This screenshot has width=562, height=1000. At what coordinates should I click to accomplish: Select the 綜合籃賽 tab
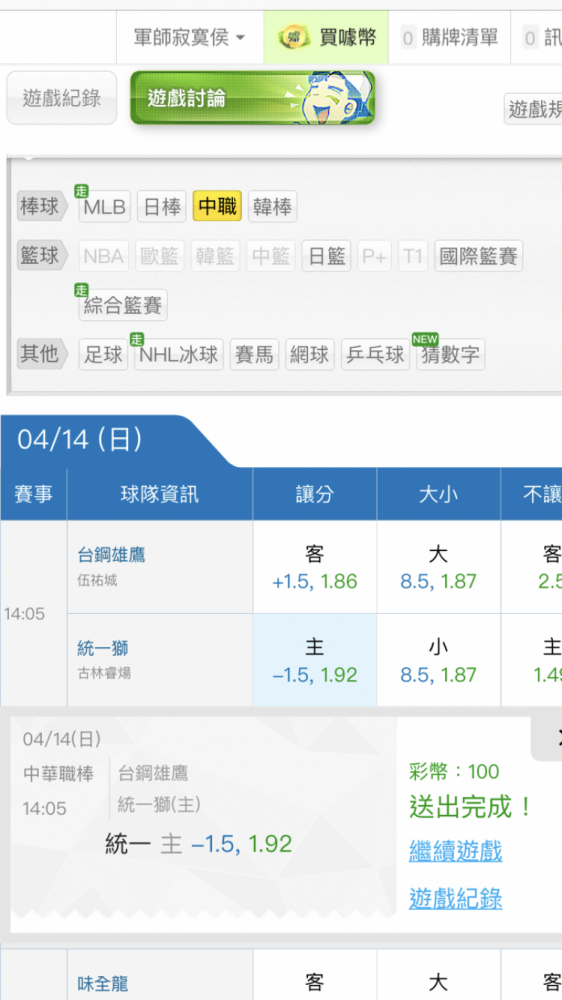(x=123, y=305)
